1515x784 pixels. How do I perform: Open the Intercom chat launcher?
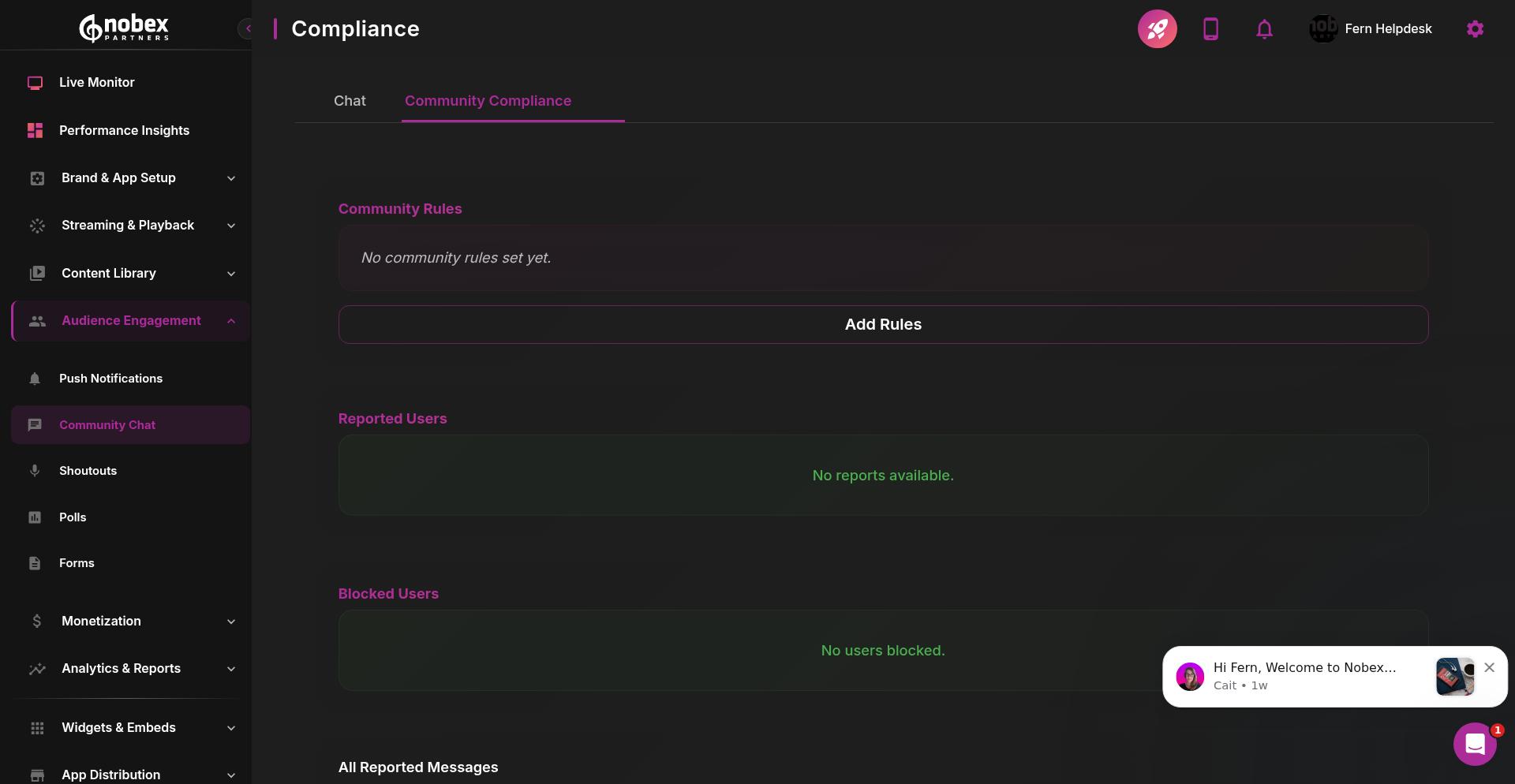click(1474, 744)
